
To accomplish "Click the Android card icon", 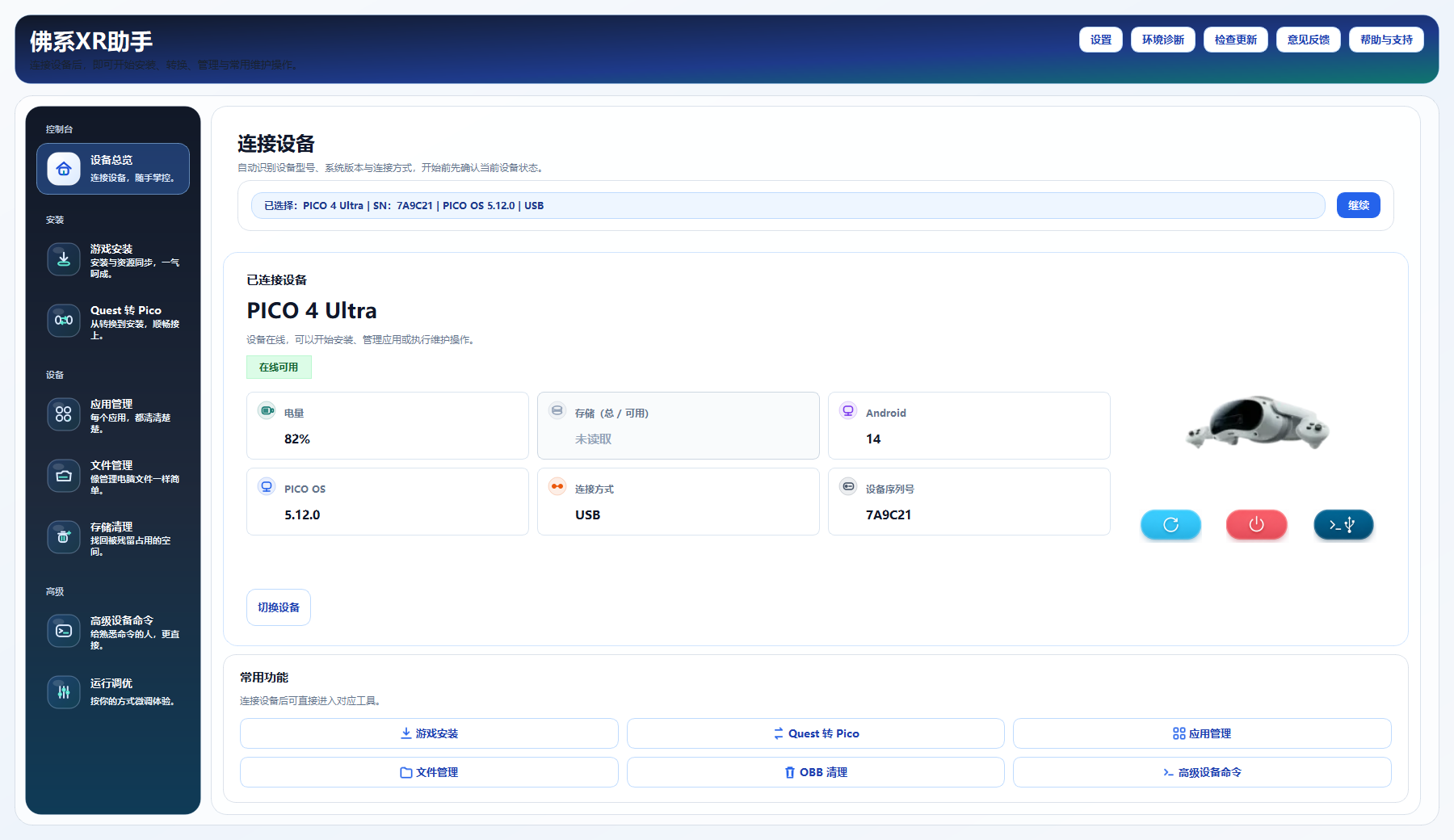I will coord(848,410).
